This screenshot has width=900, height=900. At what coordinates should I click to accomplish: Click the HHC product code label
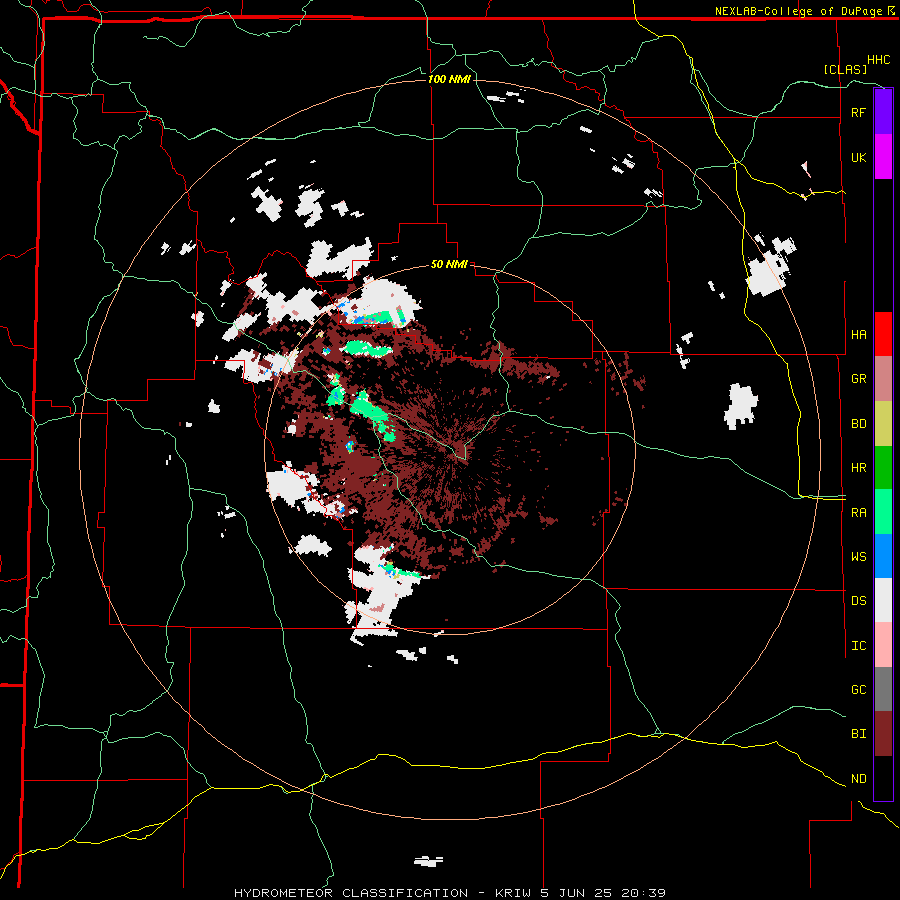[x=878, y=60]
